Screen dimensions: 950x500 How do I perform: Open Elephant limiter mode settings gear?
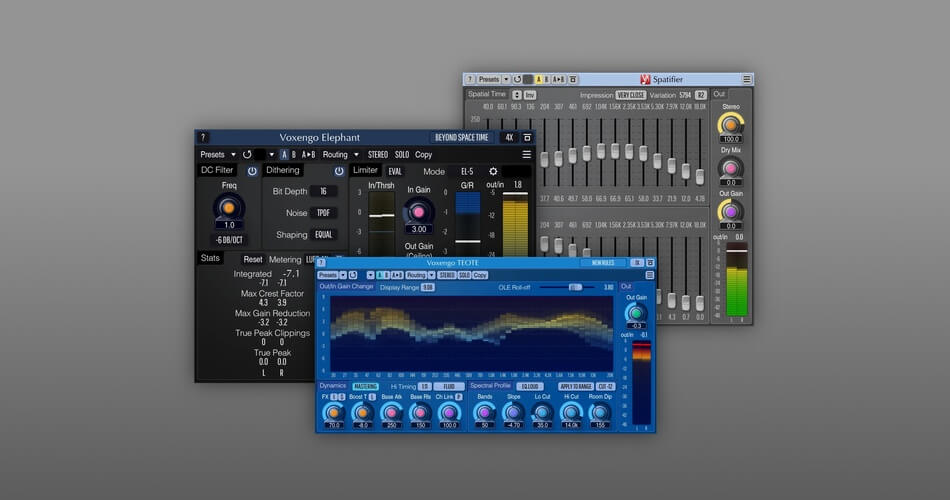coord(493,172)
